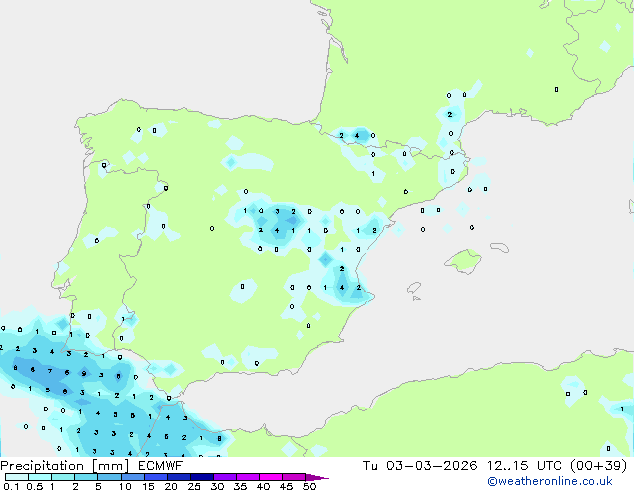
Task: Click the '(00+39)' forecast offset text
Action: coord(598,466)
